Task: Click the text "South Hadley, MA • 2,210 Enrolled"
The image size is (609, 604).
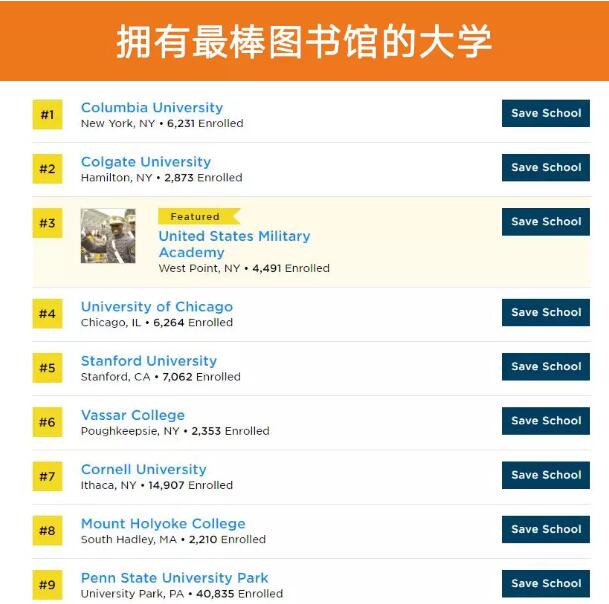Action: click(x=173, y=540)
